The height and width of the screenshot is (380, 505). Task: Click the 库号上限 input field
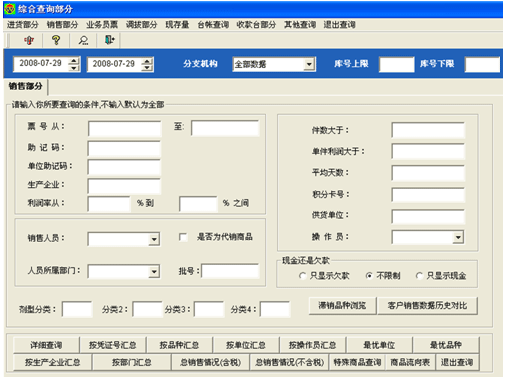coord(397,64)
